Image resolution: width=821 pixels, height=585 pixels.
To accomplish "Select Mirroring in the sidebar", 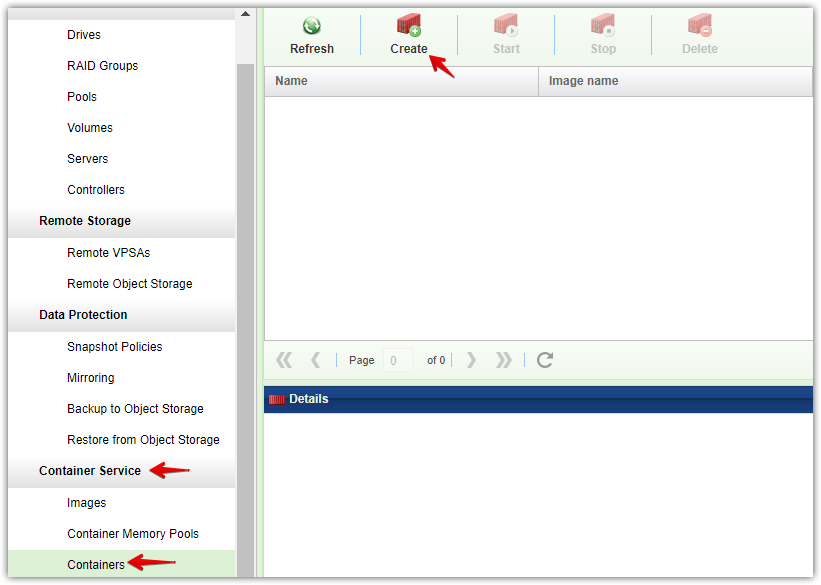I will pyautogui.click(x=91, y=378).
